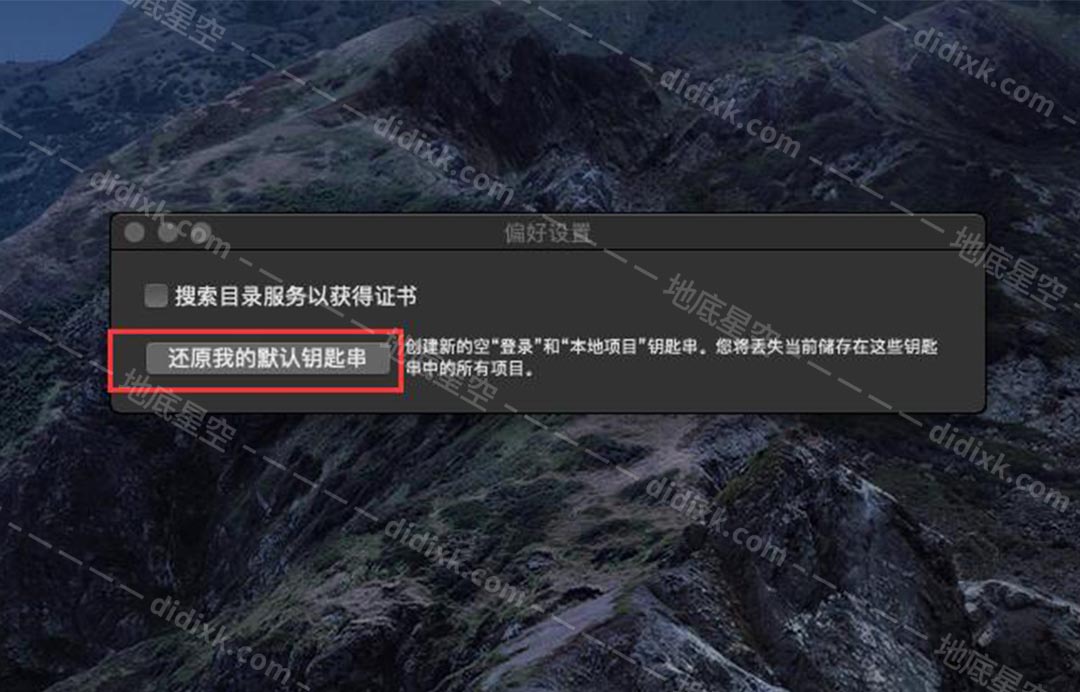Click the description starting with 创建新的空
This screenshot has width=1080, height=692.
pos(671,357)
